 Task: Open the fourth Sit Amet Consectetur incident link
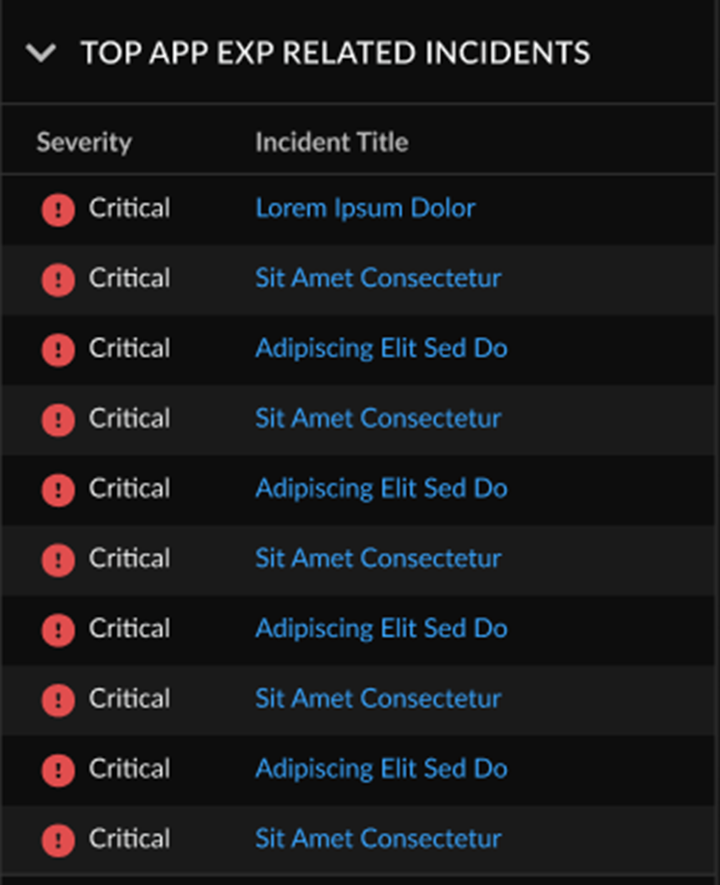tap(378, 698)
